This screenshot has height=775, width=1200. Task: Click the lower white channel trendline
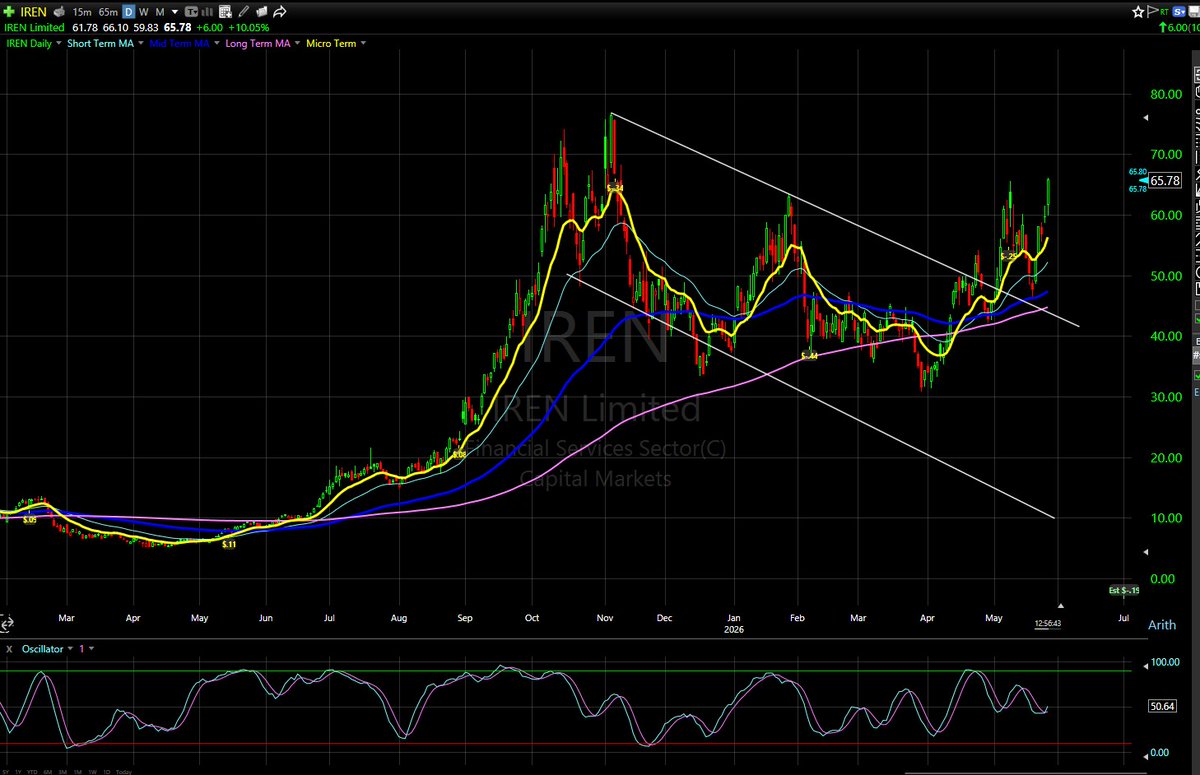click(810, 395)
